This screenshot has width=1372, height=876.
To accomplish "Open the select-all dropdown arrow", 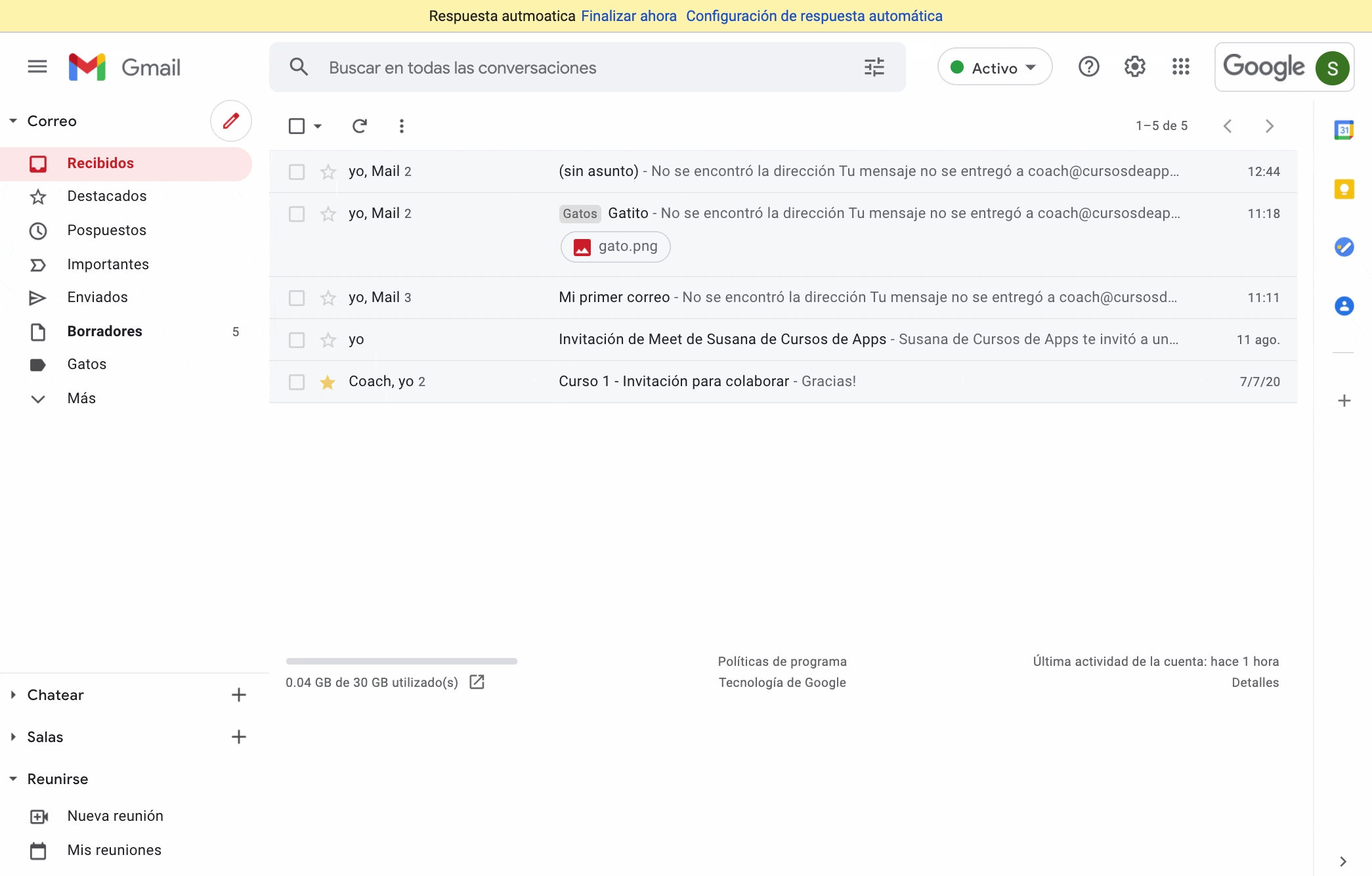I will [318, 126].
